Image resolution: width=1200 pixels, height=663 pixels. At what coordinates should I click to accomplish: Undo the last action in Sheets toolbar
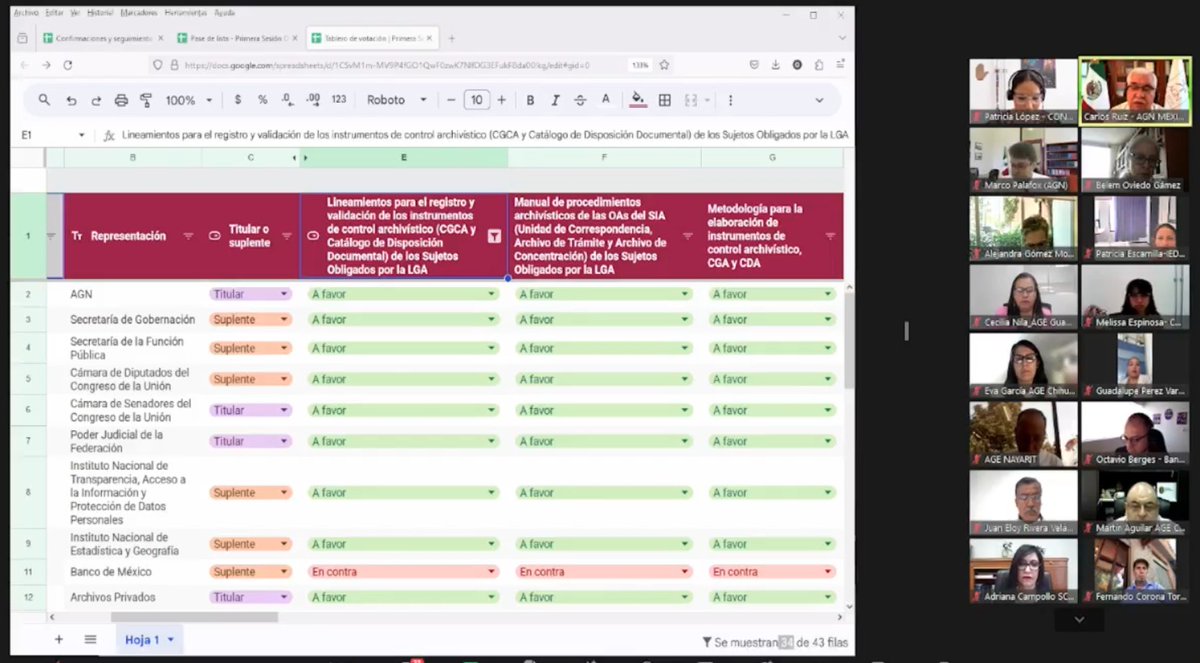[x=71, y=100]
